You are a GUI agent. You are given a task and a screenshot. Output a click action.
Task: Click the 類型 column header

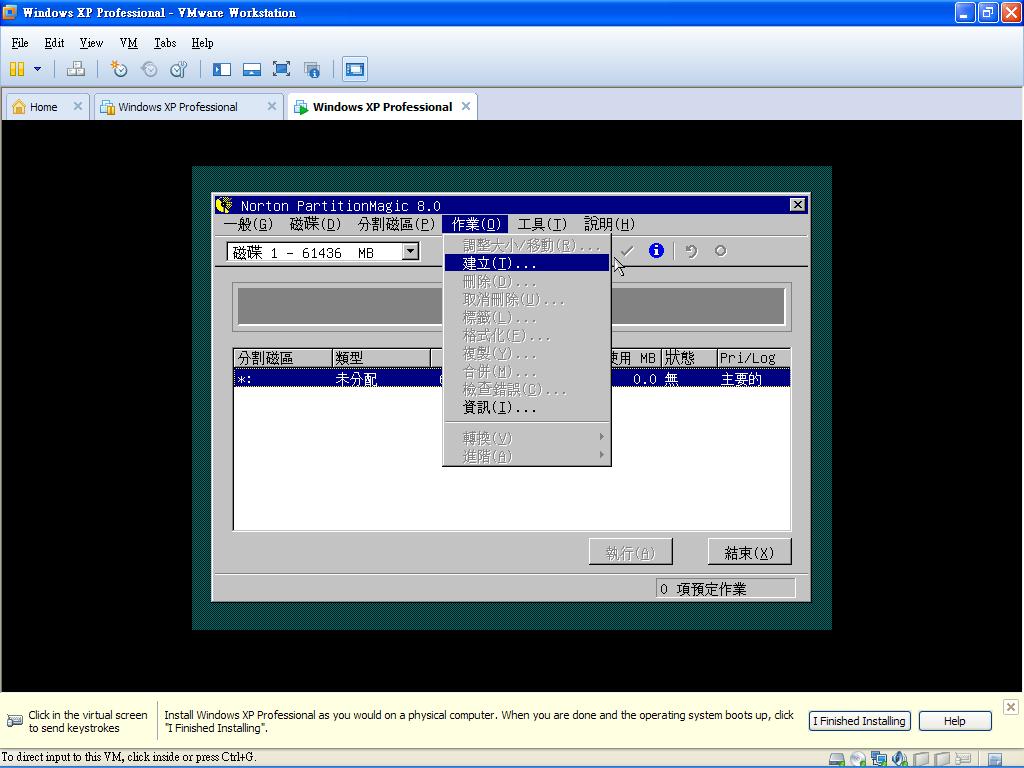pos(381,358)
